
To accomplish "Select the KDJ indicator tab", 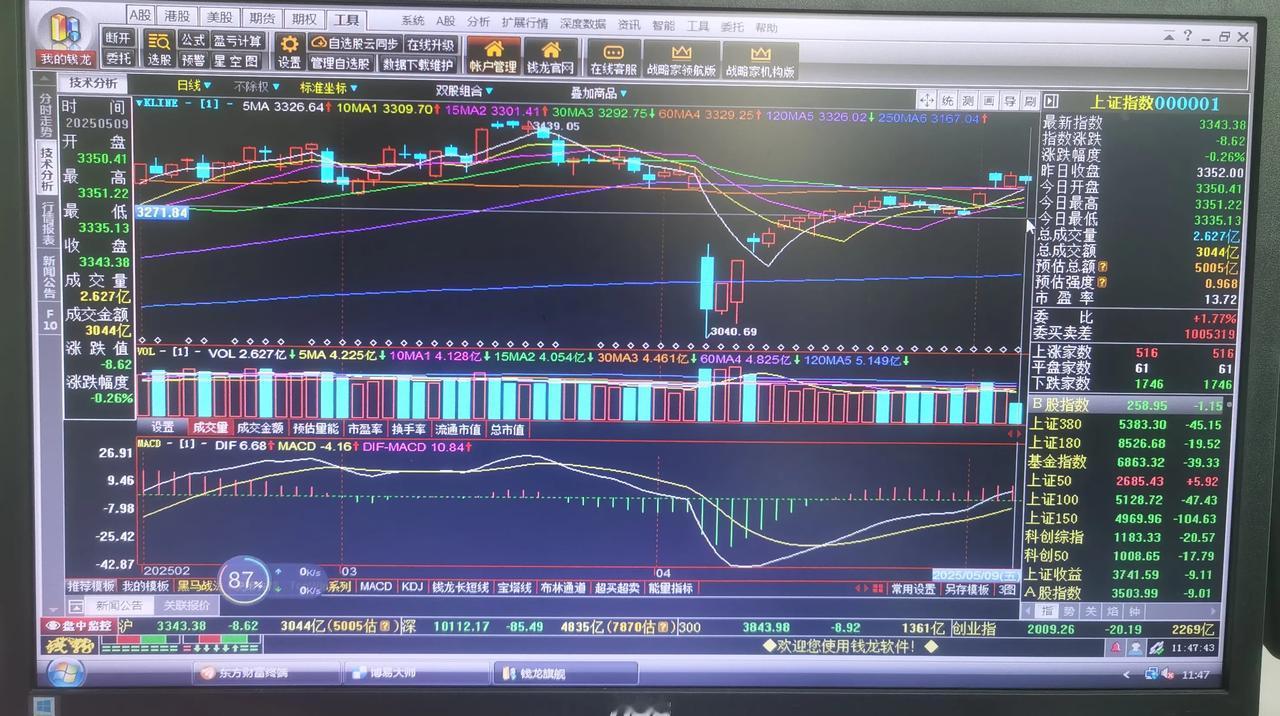I will (412, 587).
